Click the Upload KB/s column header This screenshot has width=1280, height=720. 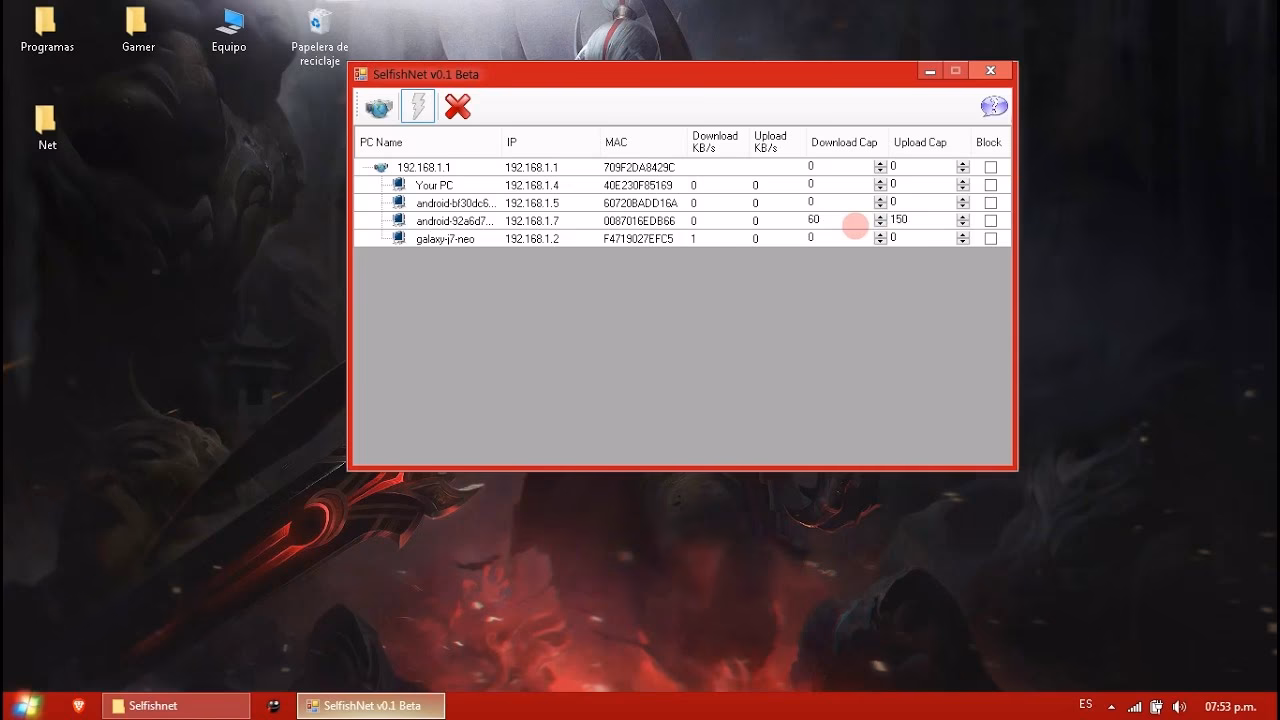(777, 142)
